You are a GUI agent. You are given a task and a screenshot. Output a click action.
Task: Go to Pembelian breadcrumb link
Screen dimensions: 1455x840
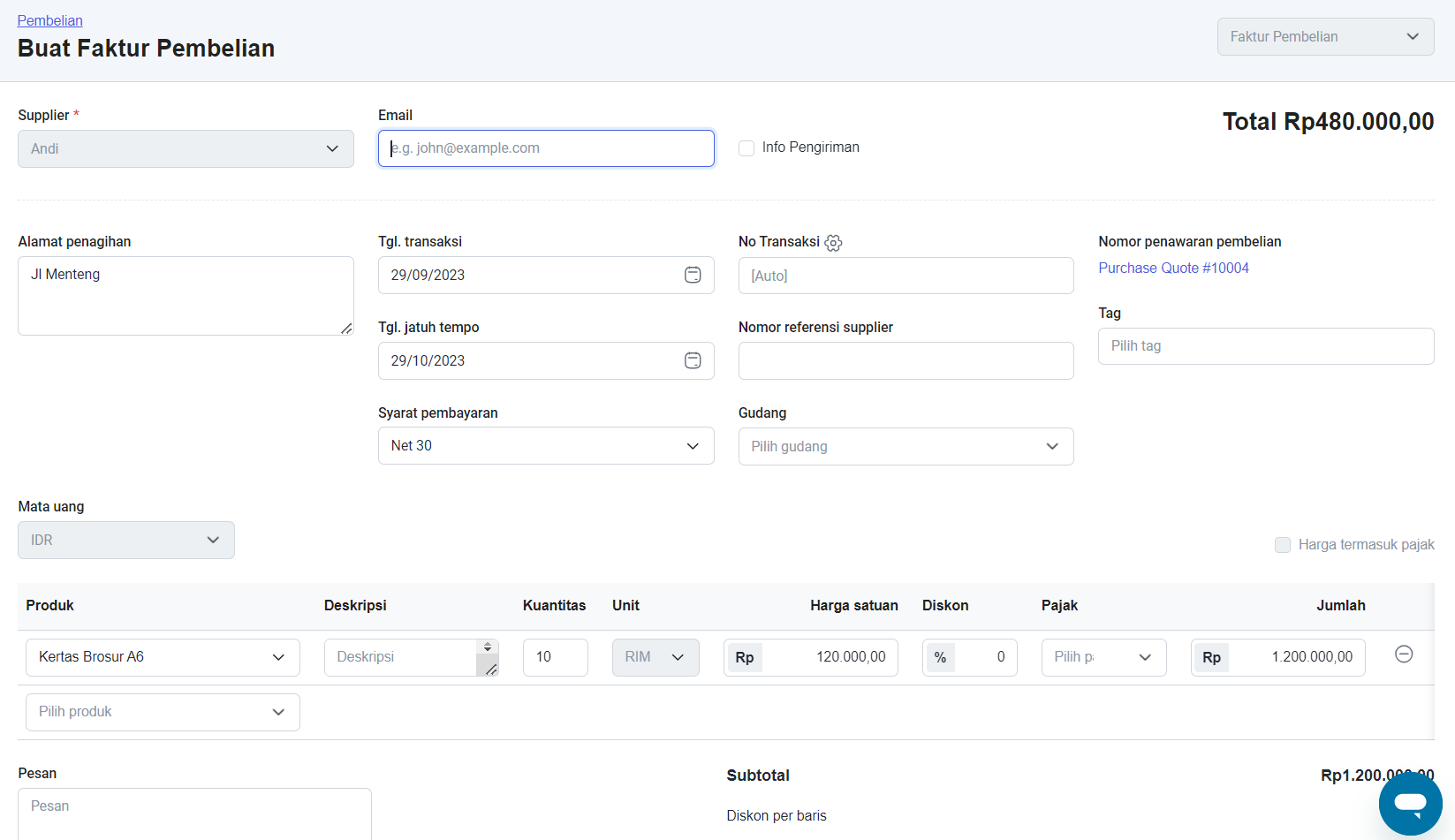50,20
